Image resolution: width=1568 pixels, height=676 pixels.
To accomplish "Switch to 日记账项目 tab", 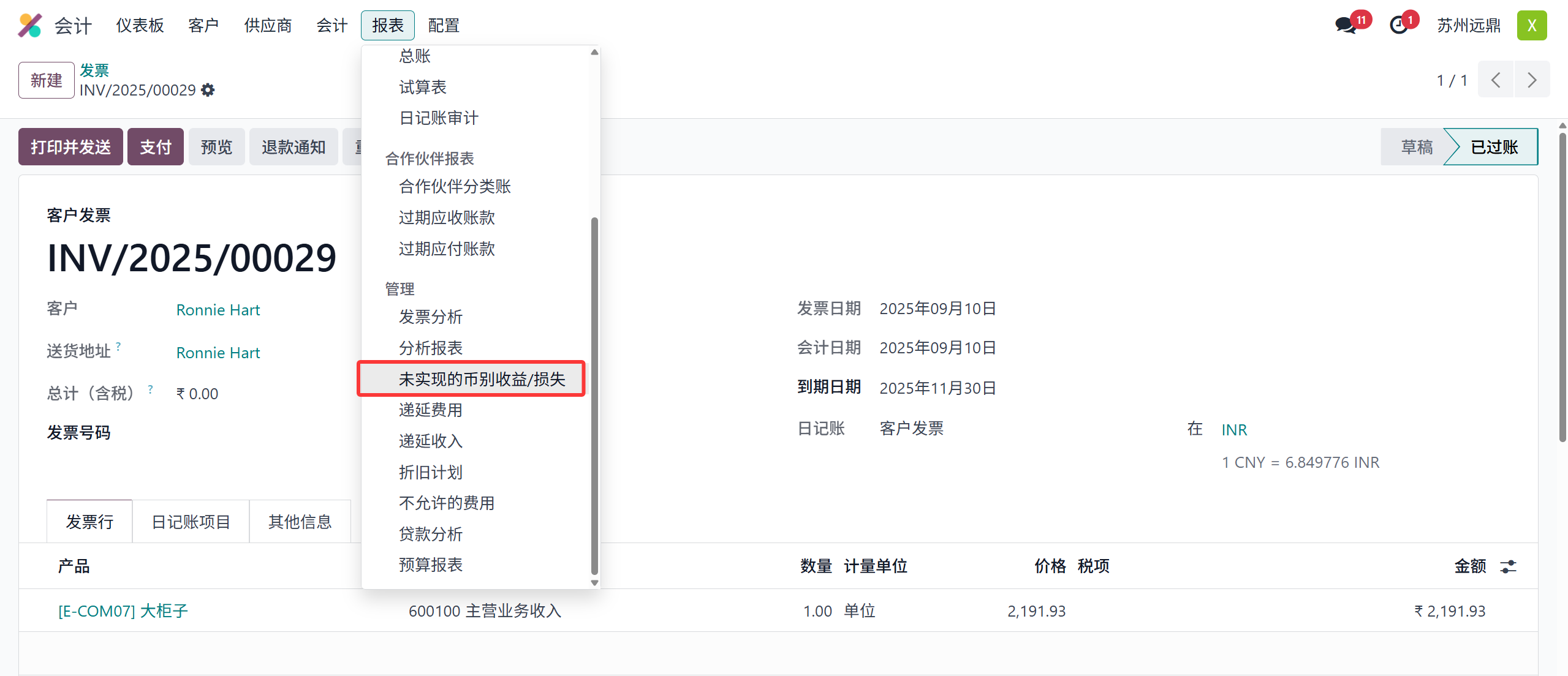I will (191, 522).
